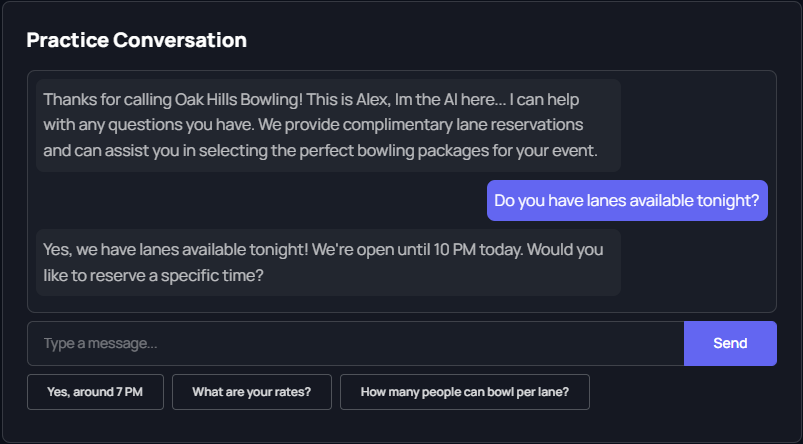
Task: Click the "Practice Conversation" heading
Action: pos(136,41)
